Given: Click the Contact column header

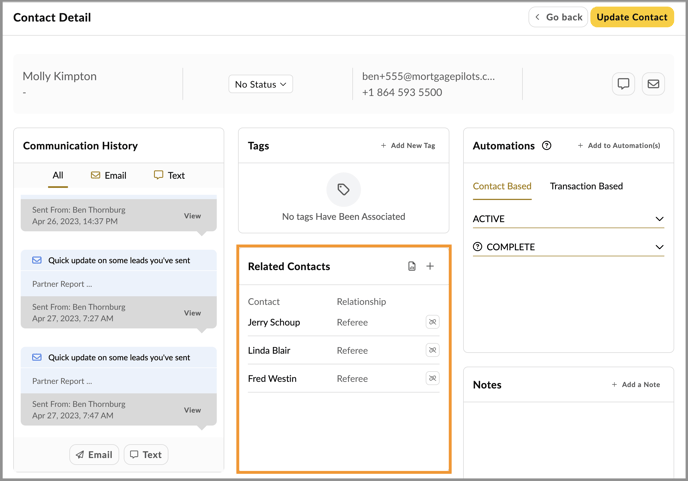Looking at the screenshot, I should coord(264,302).
